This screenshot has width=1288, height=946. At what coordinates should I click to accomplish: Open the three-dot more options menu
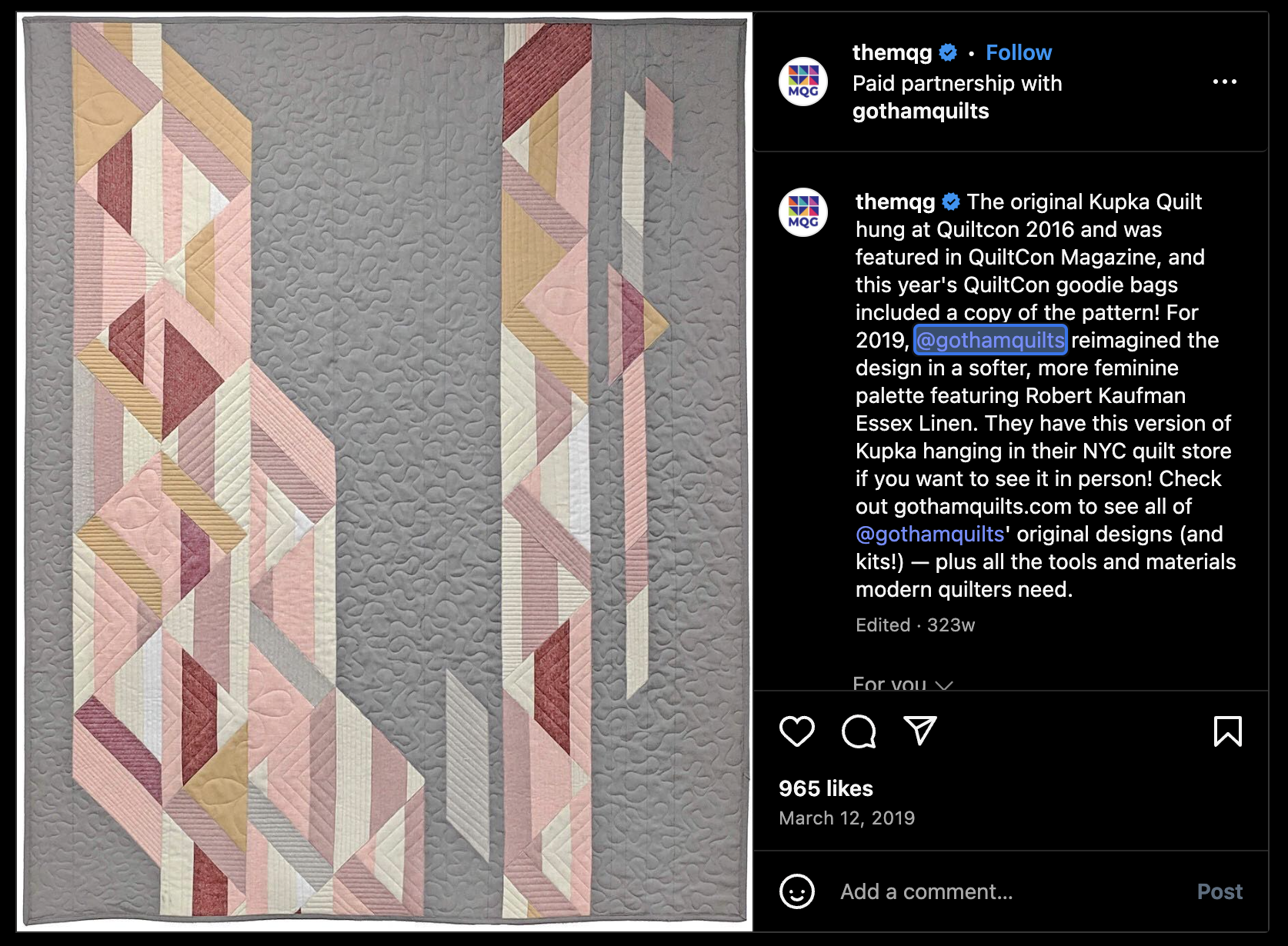pos(1224,82)
